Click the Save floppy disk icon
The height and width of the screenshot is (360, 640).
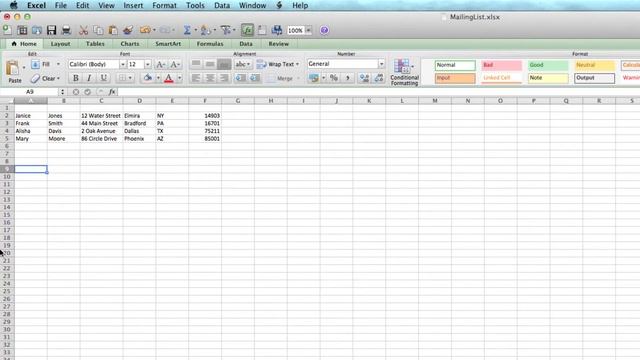(x=51, y=30)
